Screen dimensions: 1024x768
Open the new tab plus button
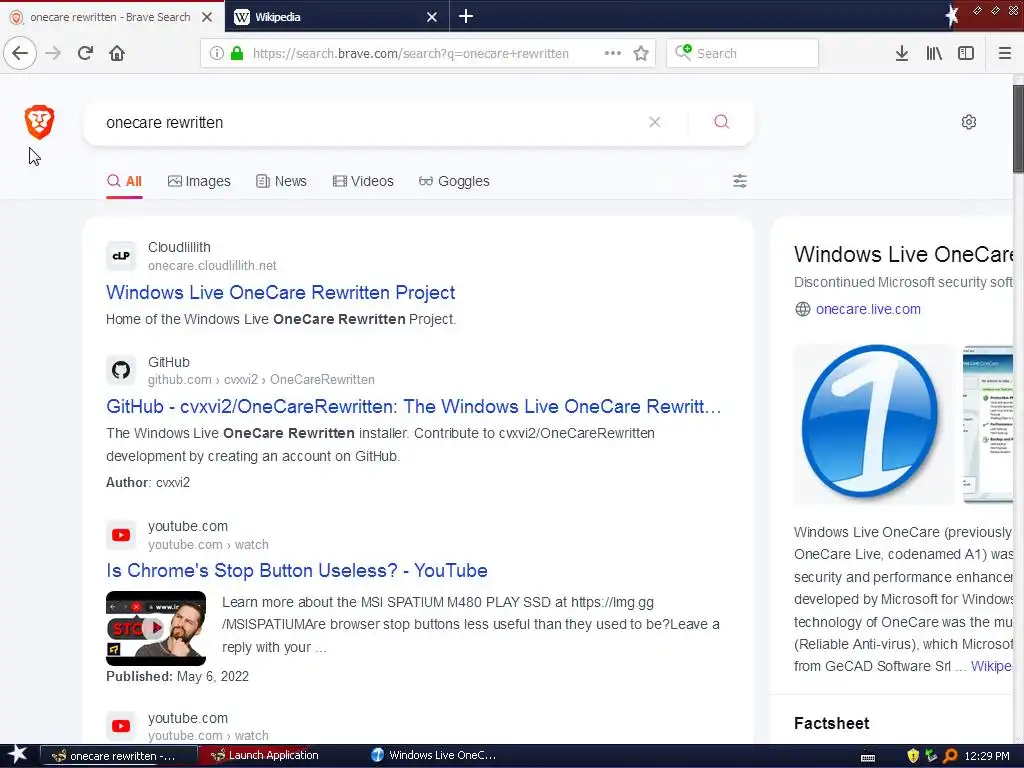point(466,16)
